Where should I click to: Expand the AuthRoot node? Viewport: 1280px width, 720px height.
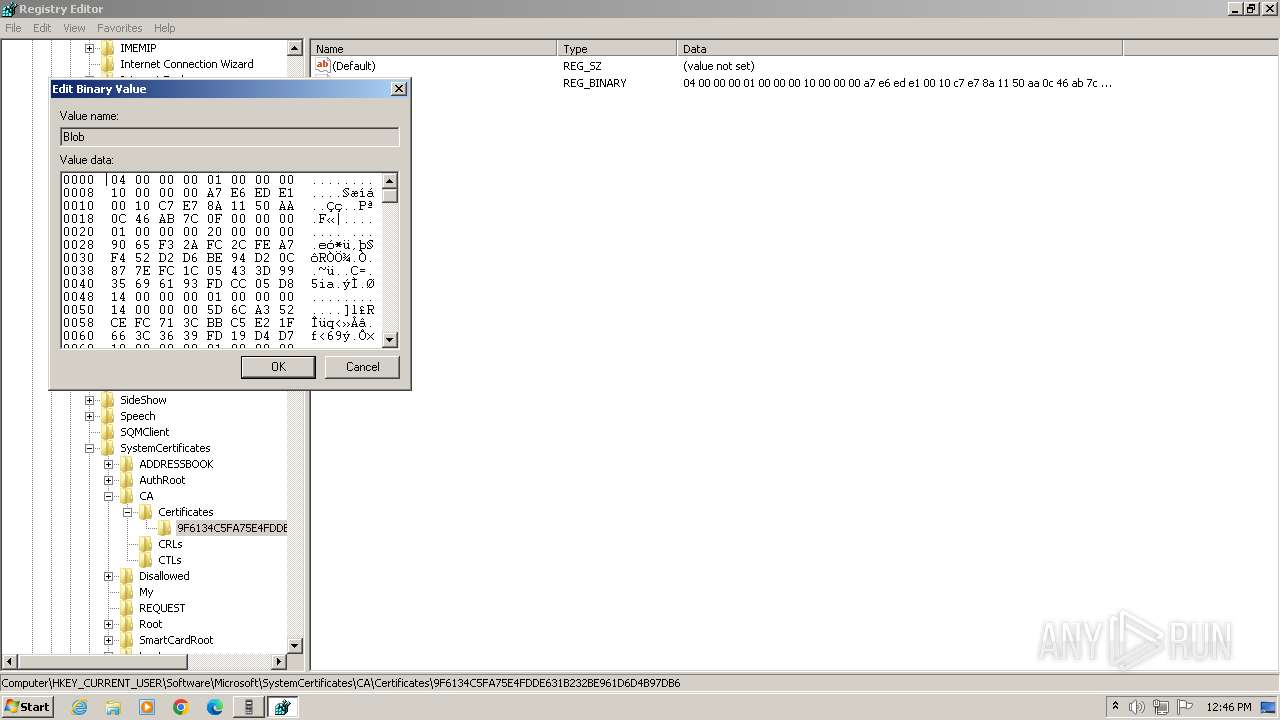[x=108, y=480]
